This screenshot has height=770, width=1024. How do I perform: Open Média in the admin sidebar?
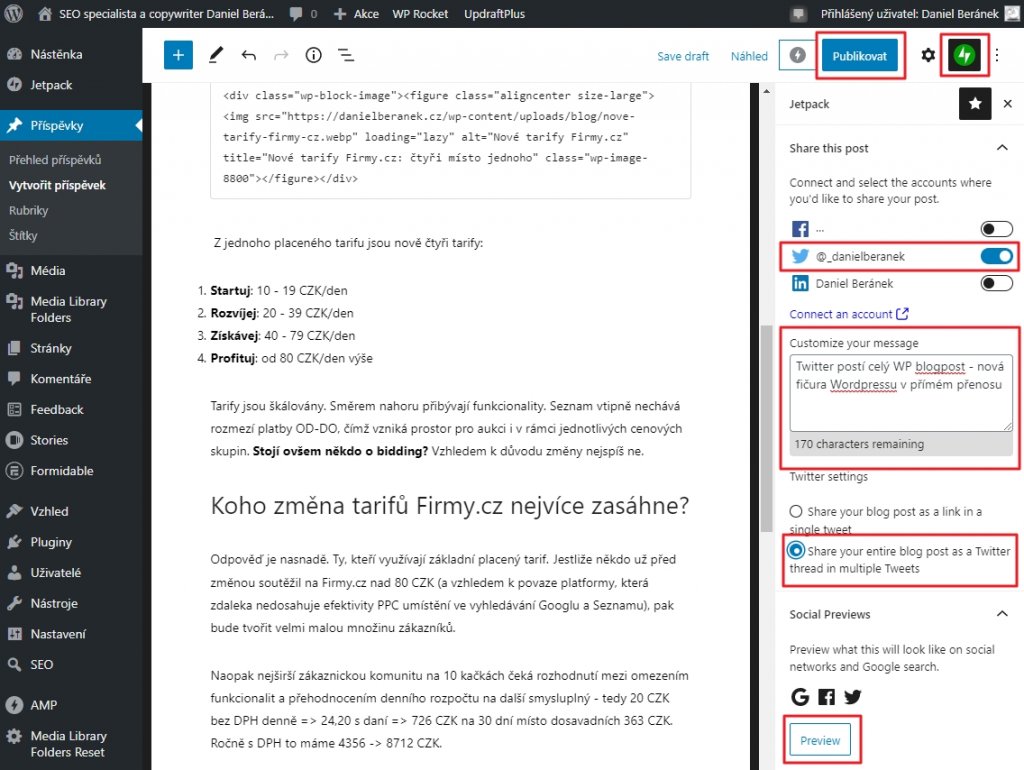pyautogui.click(x=47, y=270)
